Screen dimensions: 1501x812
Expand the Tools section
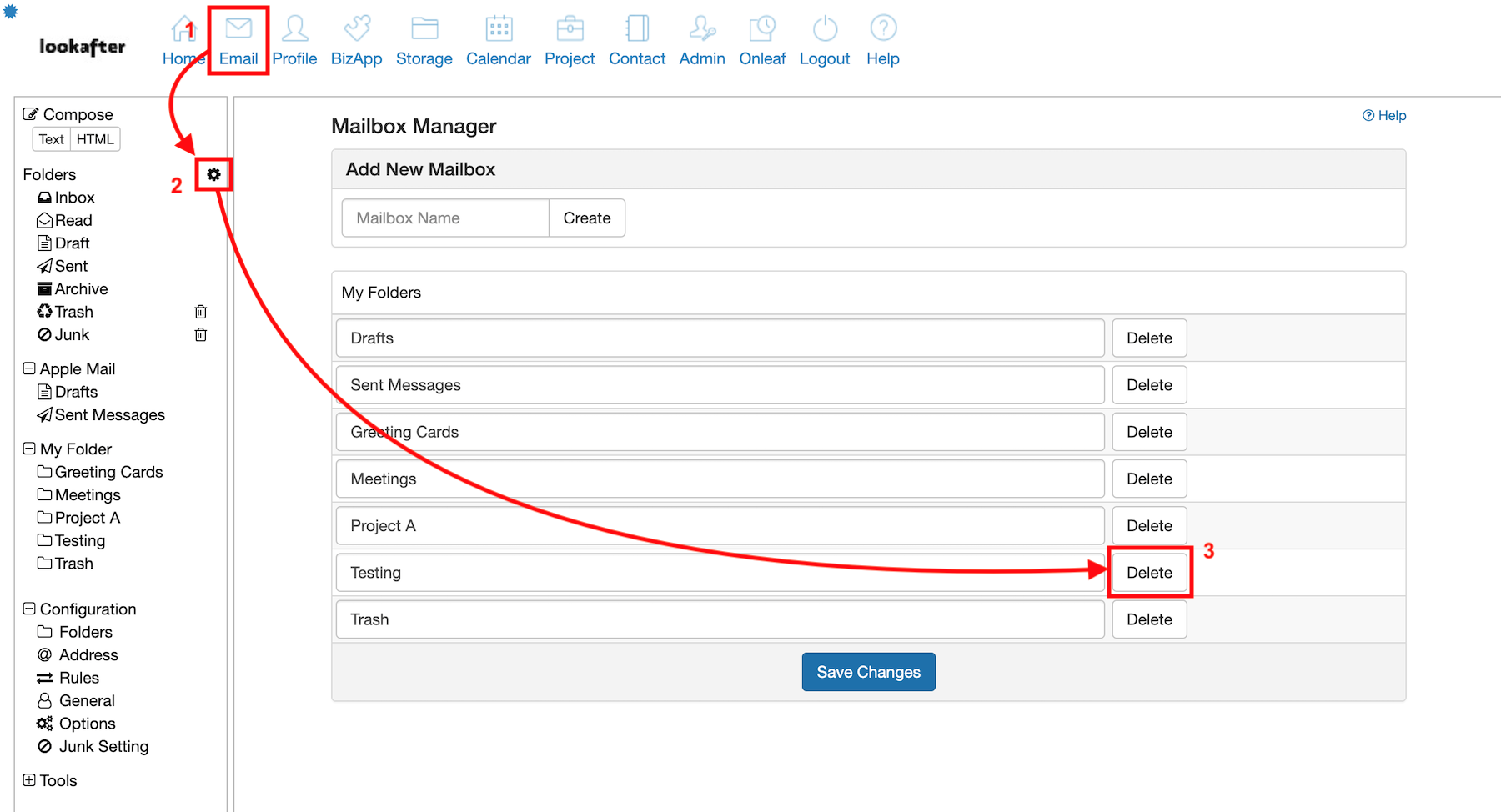tap(29, 780)
